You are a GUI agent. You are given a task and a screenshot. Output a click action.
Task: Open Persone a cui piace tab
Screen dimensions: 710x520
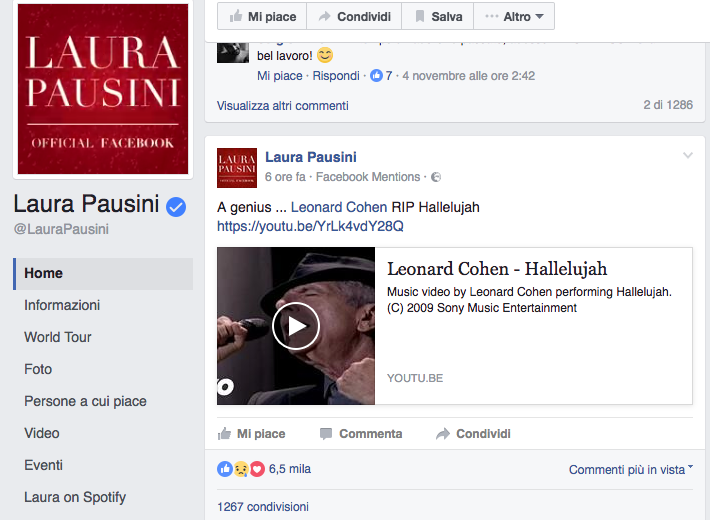(85, 401)
